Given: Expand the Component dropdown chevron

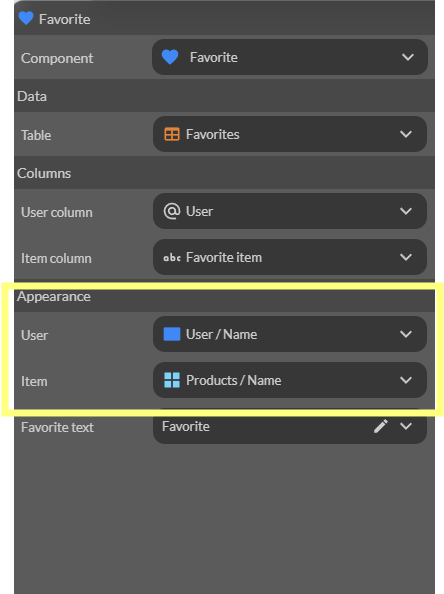Looking at the screenshot, I should click(408, 57).
